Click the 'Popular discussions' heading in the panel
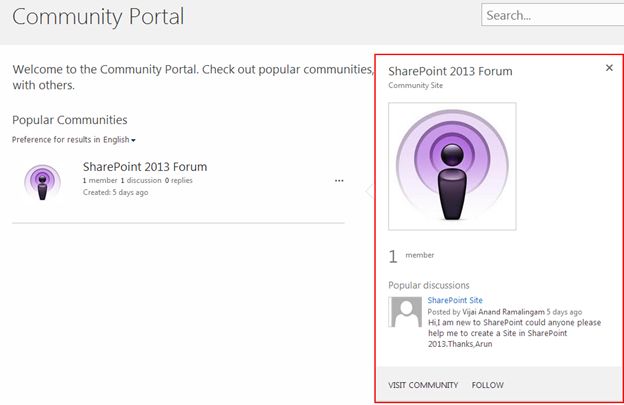The height and width of the screenshot is (405, 624). click(x=429, y=285)
